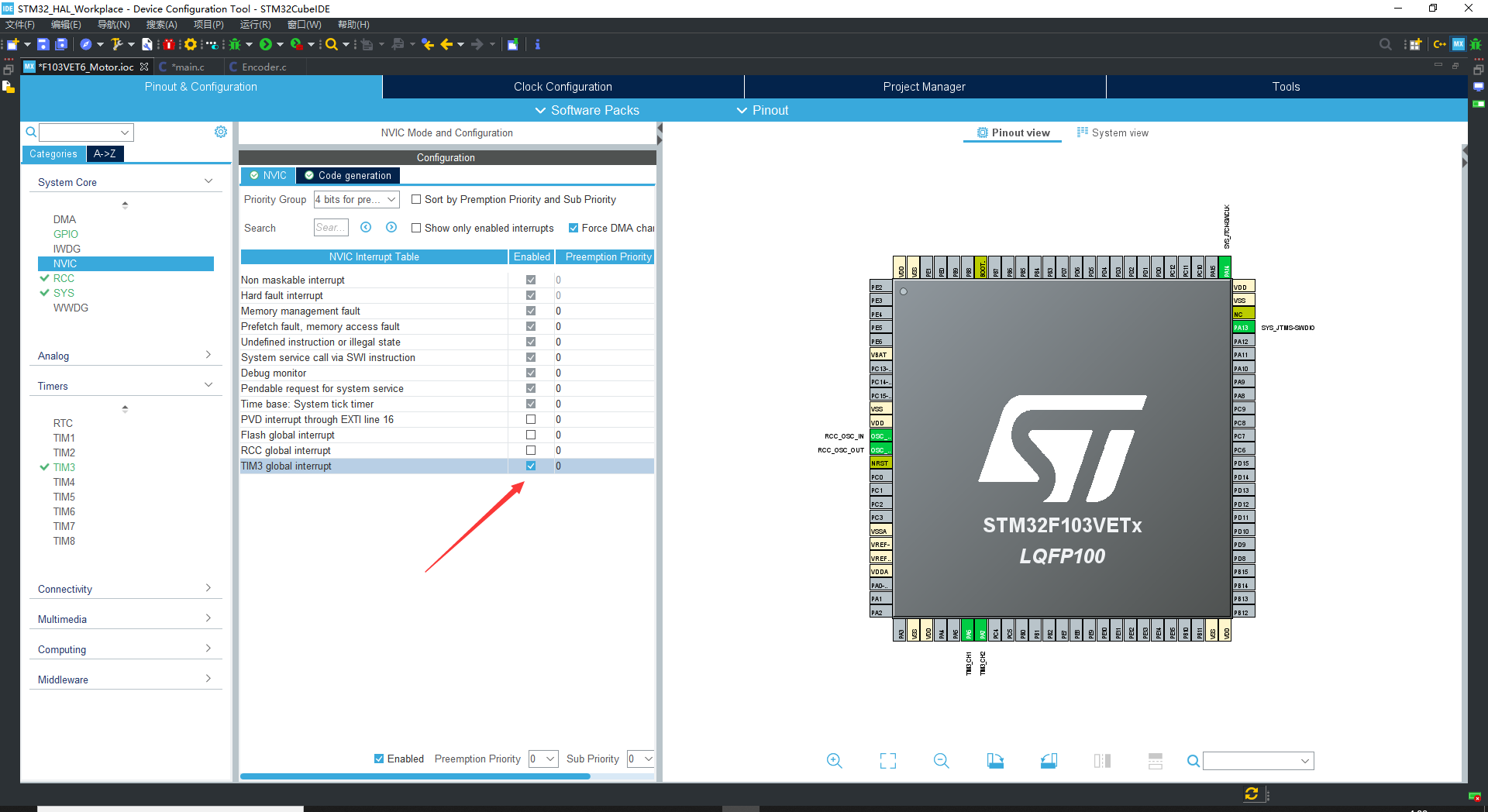This screenshot has width=1488, height=812.
Task: Click the red gift box toolbar icon
Action: 168,44
